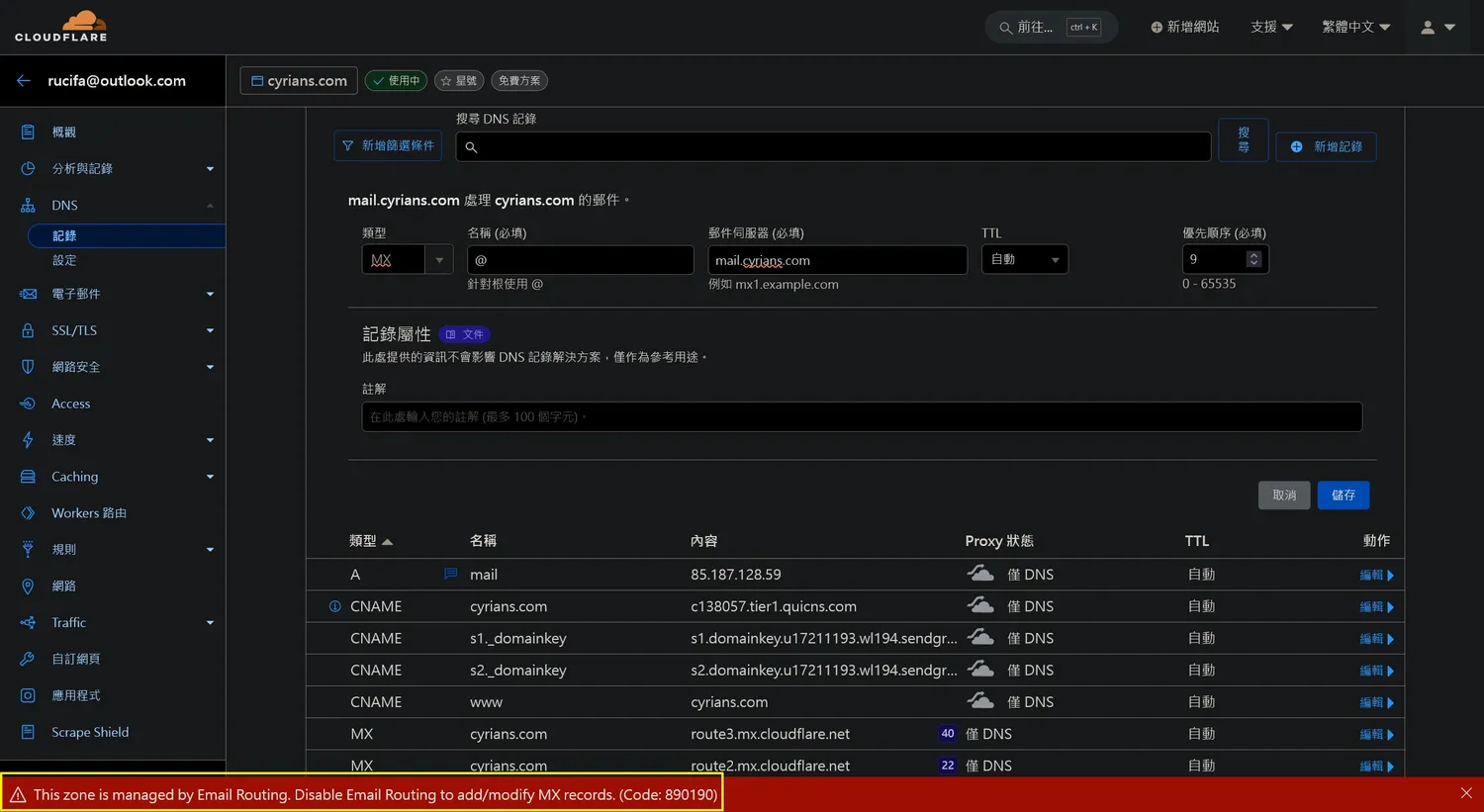Open the 支援 menu in the top bar

1271,27
